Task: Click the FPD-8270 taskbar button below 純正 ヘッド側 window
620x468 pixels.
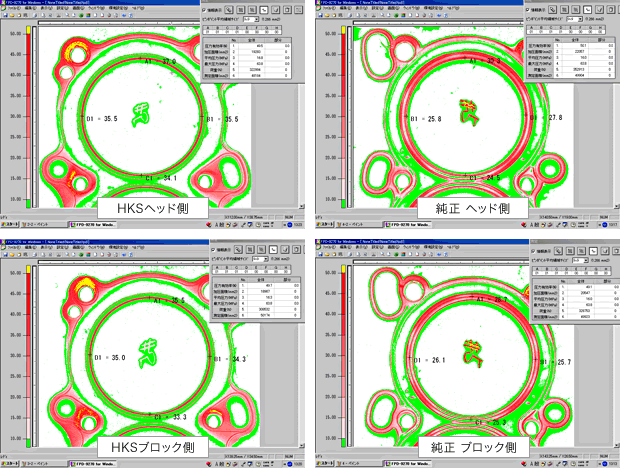Action: coord(408,225)
